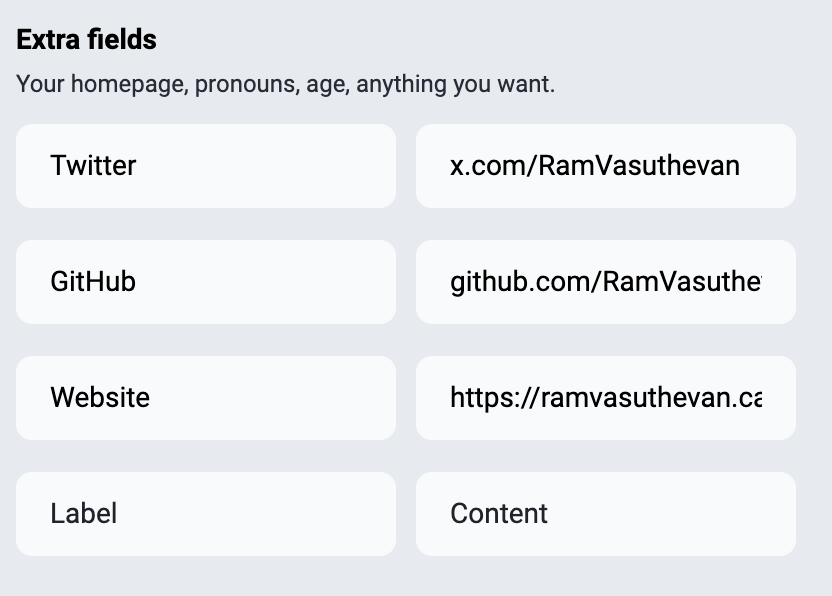Click the 'Your homepage, pronouns, age' description text
Screen dimensions: 832x596
[x=285, y=84]
